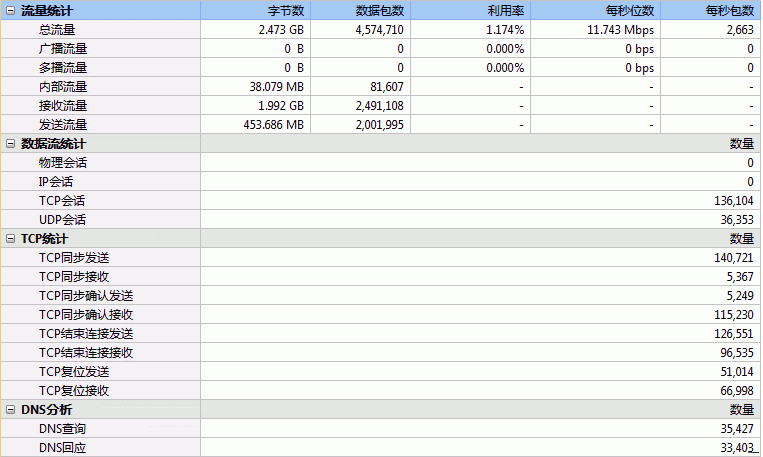The height and width of the screenshot is (457, 763).
Task: Select the DNS回应 row
Action: click(381, 447)
